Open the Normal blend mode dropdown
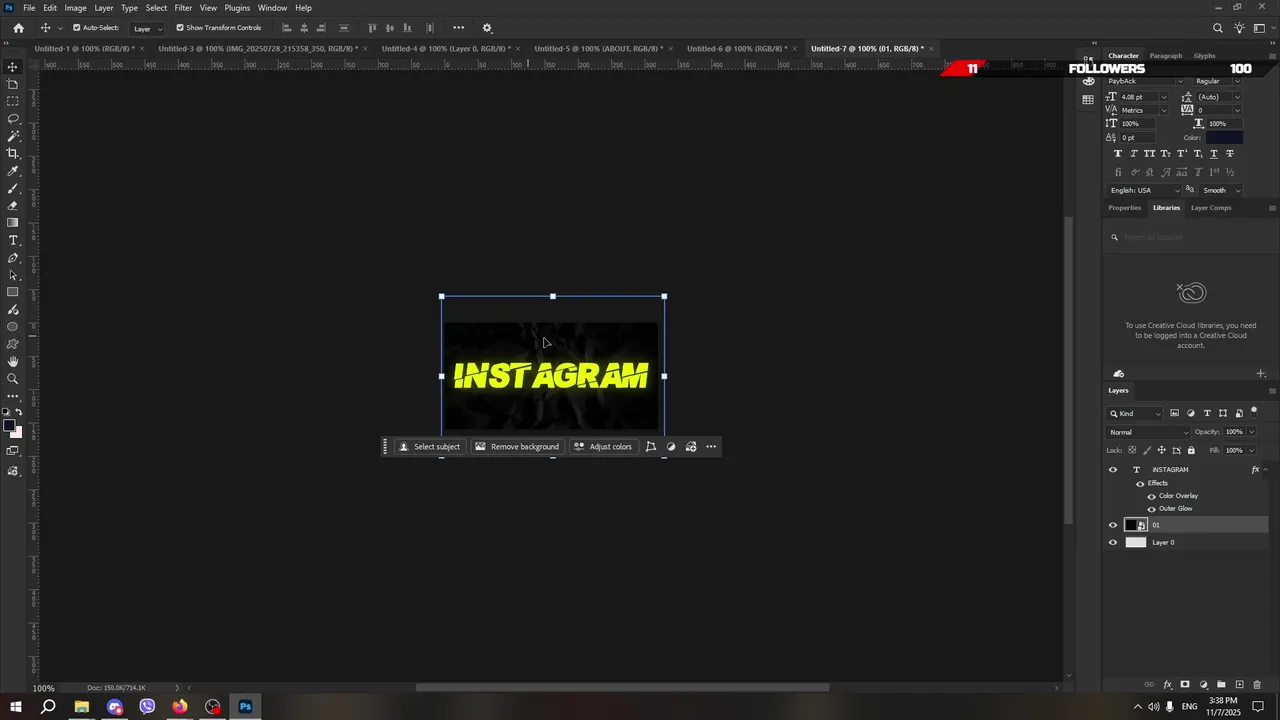This screenshot has width=1280, height=720. coord(1149,432)
